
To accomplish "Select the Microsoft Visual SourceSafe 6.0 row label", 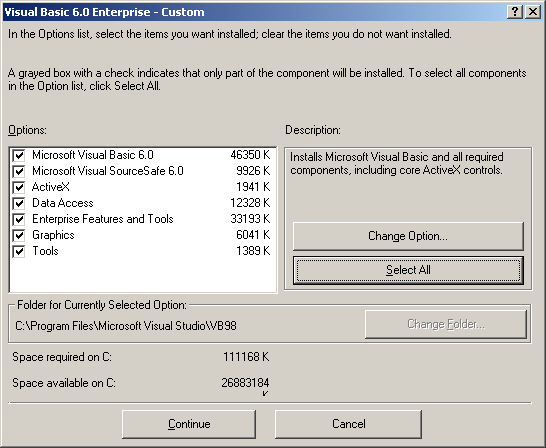I will click(x=108, y=171).
